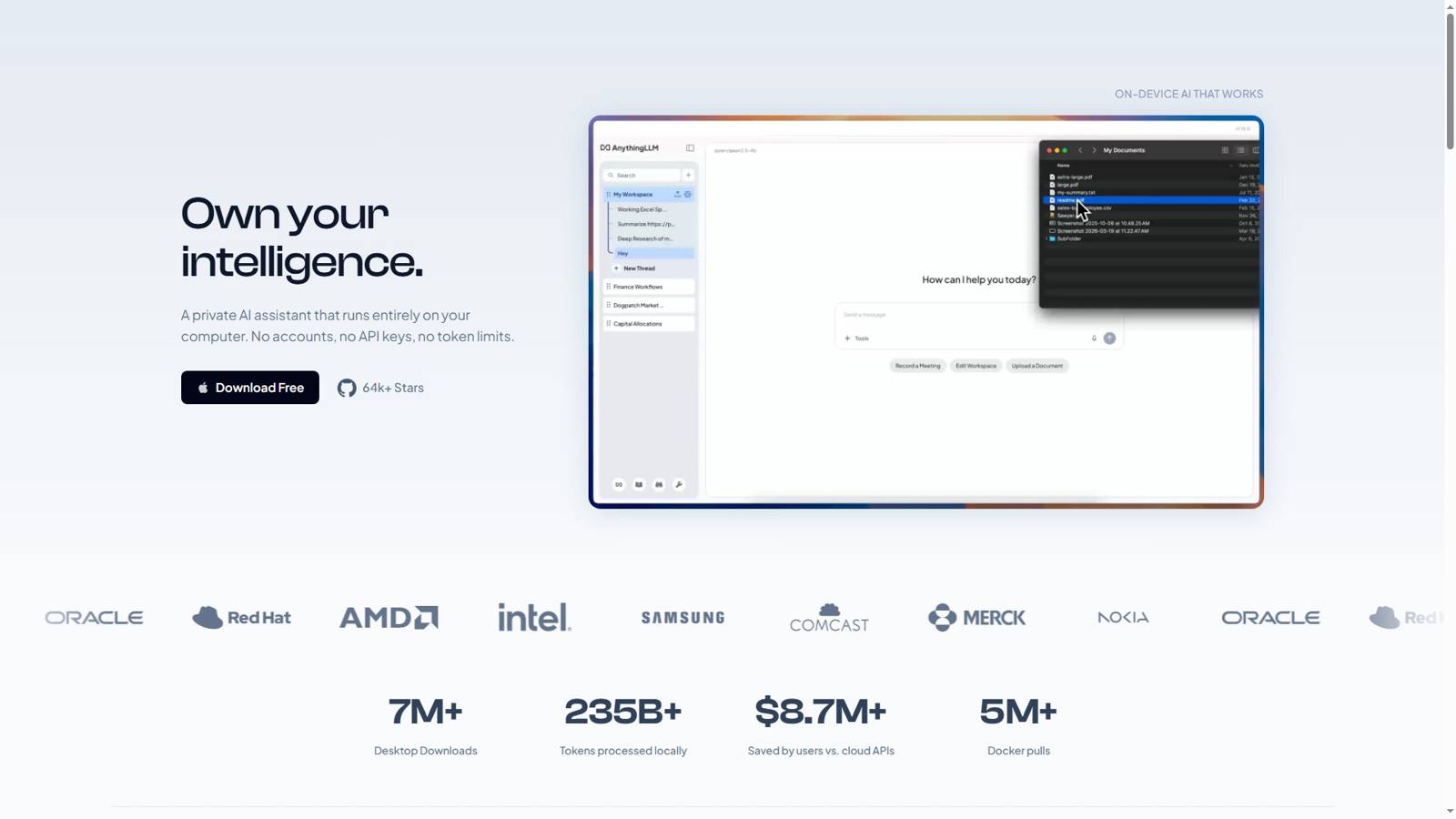The height and width of the screenshot is (819, 1456).
Task: Click Download Free button
Action: (x=250, y=388)
